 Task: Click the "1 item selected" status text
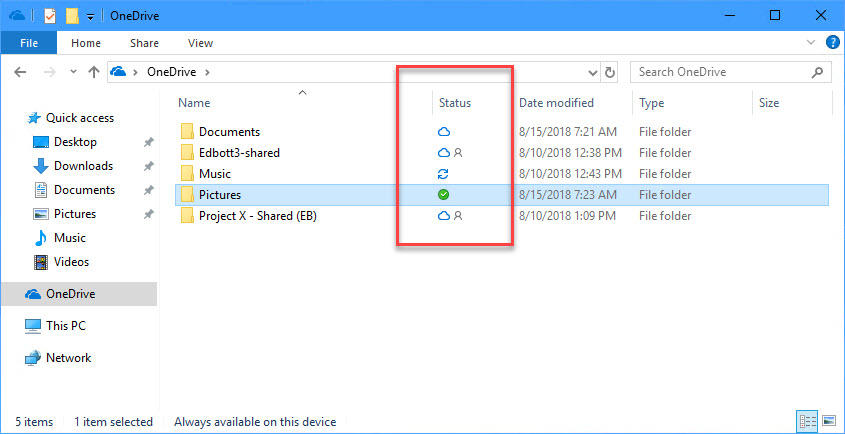113,422
